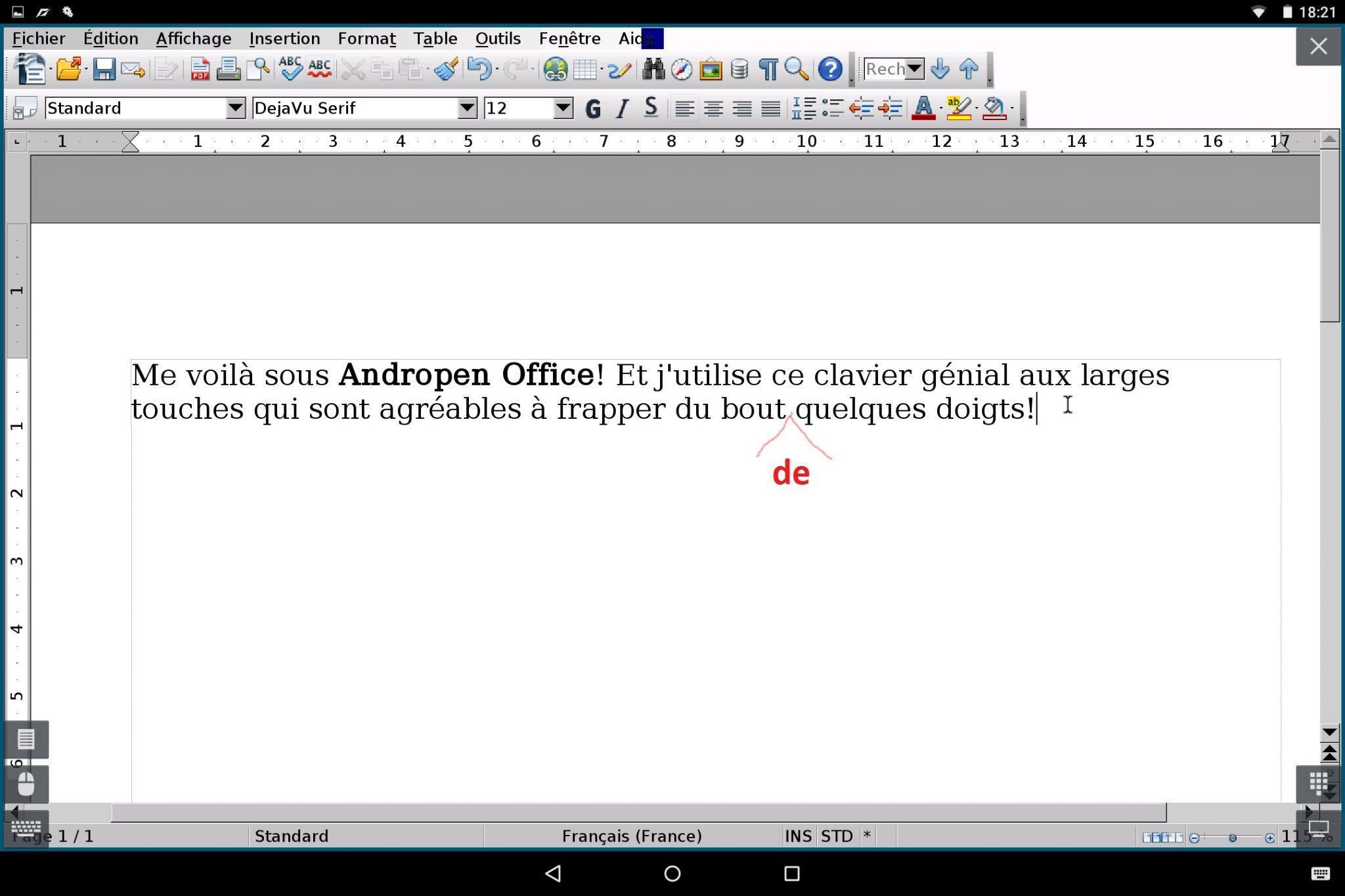Toggle numbered list

(804, 108)
